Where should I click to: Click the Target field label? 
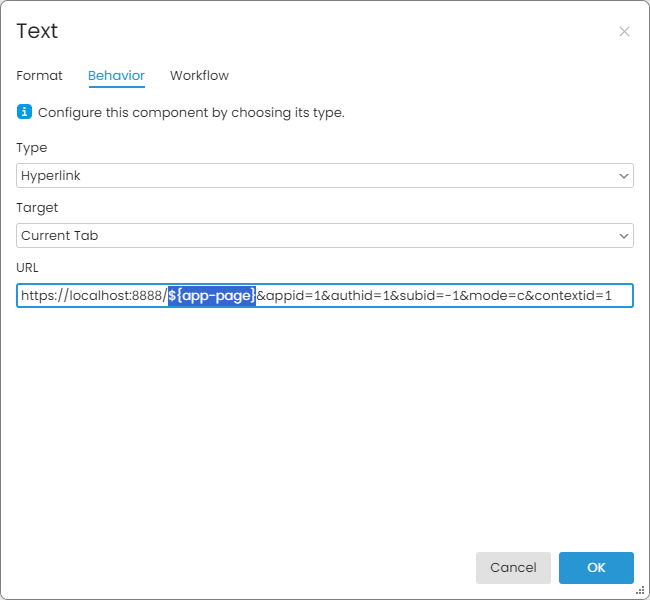37,208
